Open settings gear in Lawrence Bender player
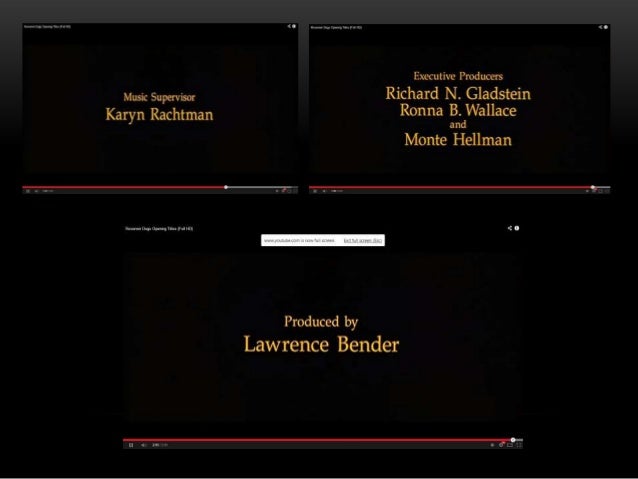Screen dimensions: 638x479 [x=501, y=445]
